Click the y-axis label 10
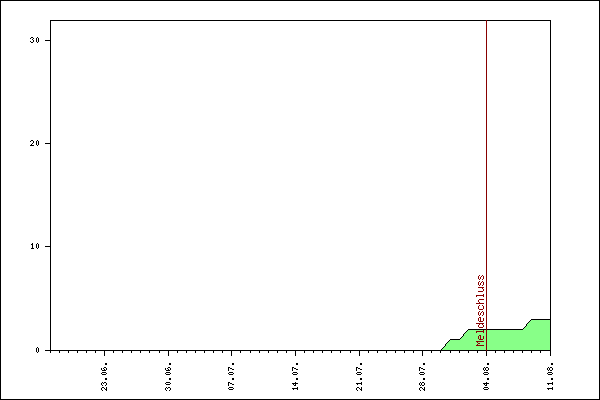The width and height of the screenshot is (600, 400). coord(37,246)
